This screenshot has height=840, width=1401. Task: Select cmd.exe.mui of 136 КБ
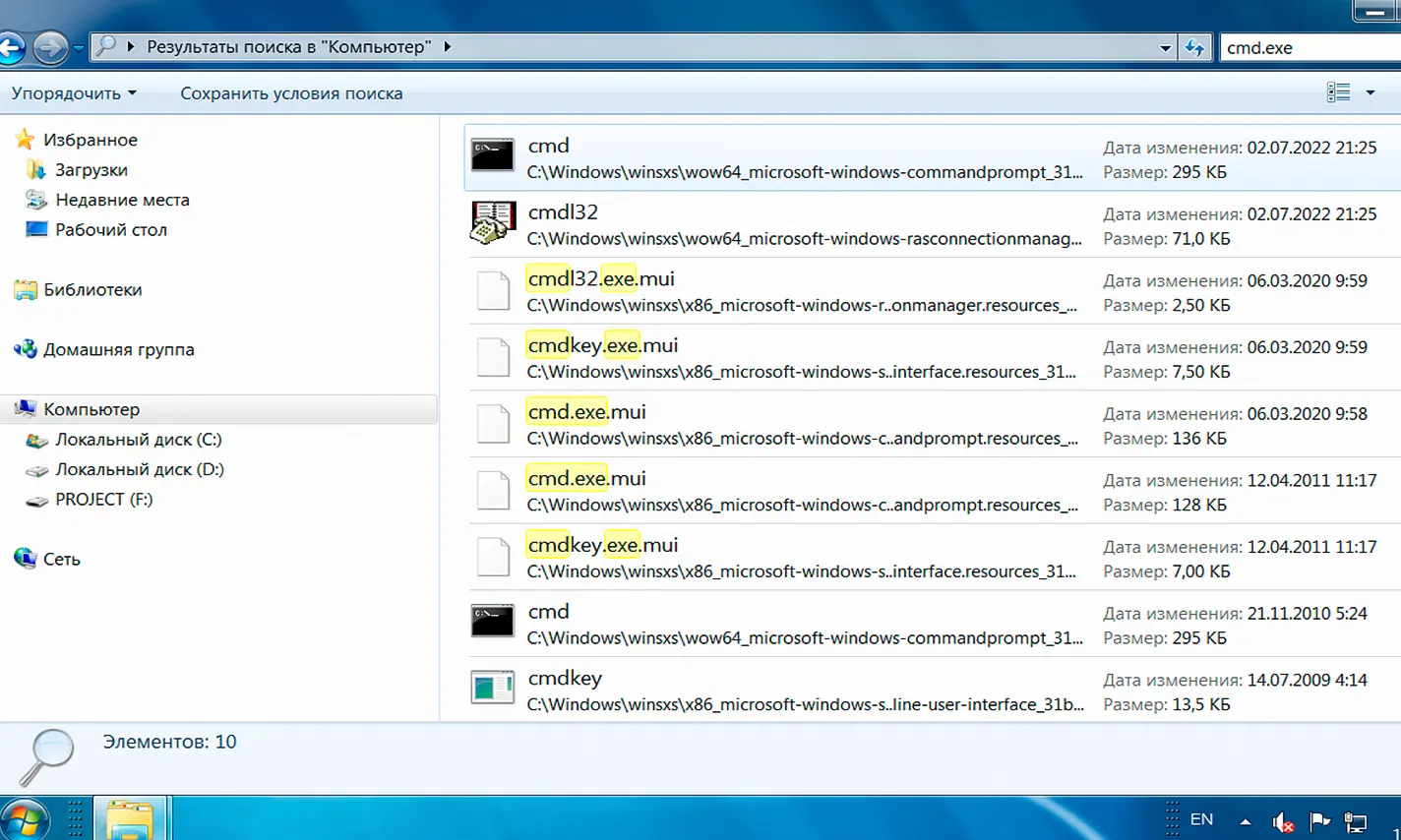pos(933,424)
